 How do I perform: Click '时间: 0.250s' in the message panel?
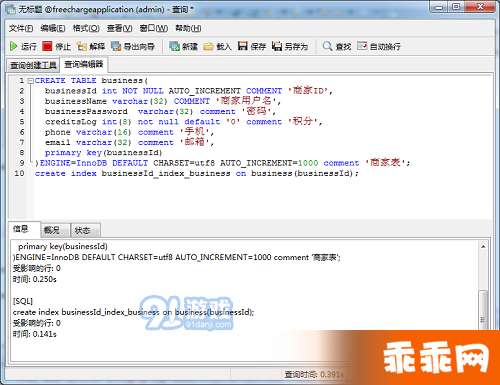pyautogui.click(x=35, y=279)
